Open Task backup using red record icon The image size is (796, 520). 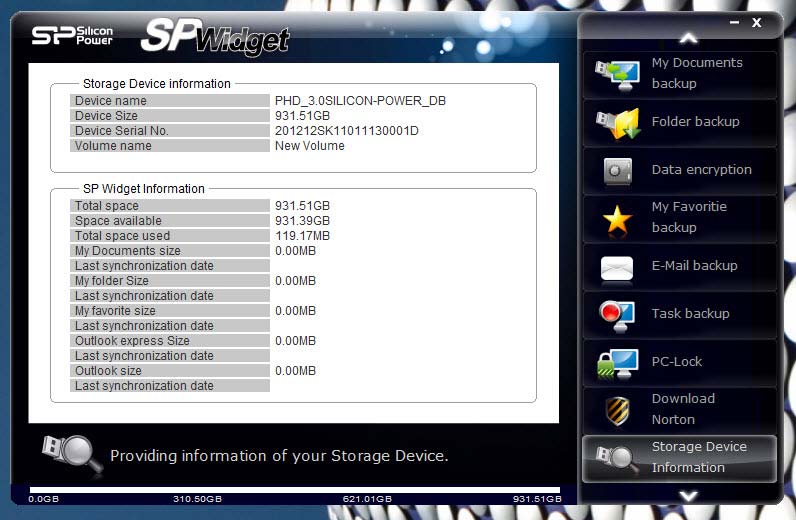(x=617, y=314)
